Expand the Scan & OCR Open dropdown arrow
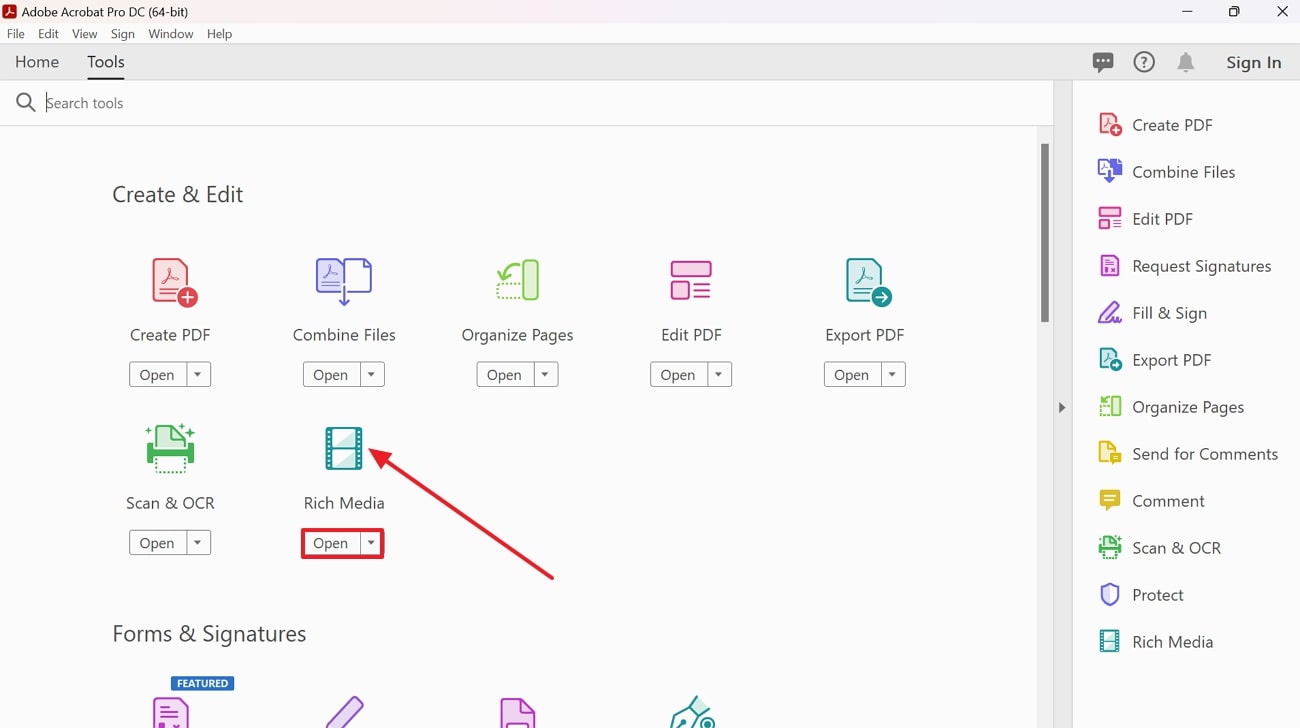Image resolution: width=1300 pixels, height=728 pixels. tap(197, 543)
